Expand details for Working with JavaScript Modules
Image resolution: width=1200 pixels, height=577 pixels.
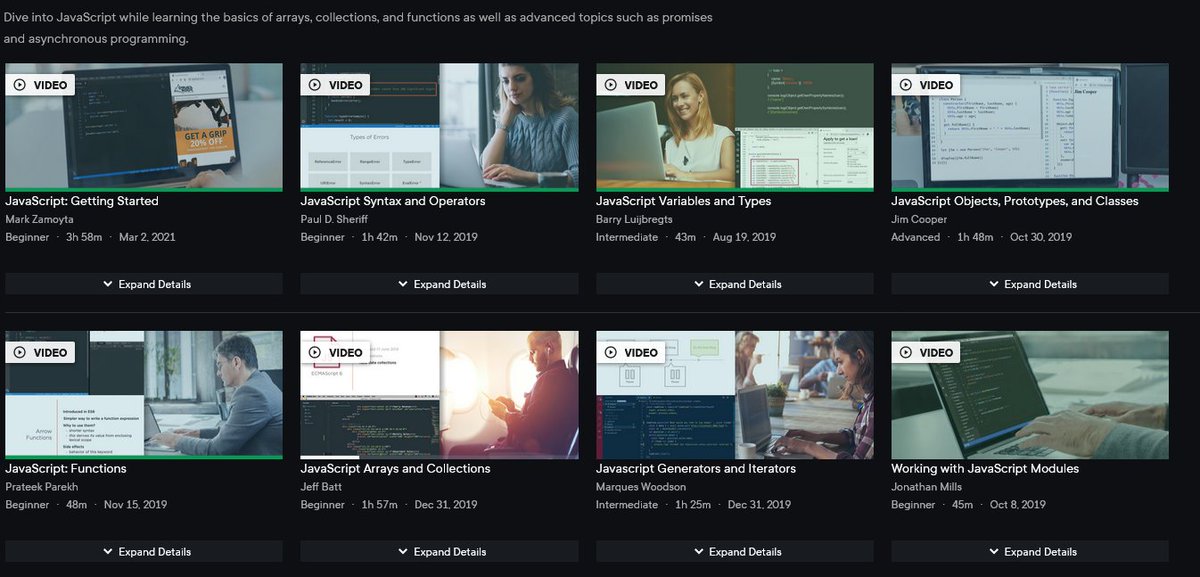coord(1030,551)
